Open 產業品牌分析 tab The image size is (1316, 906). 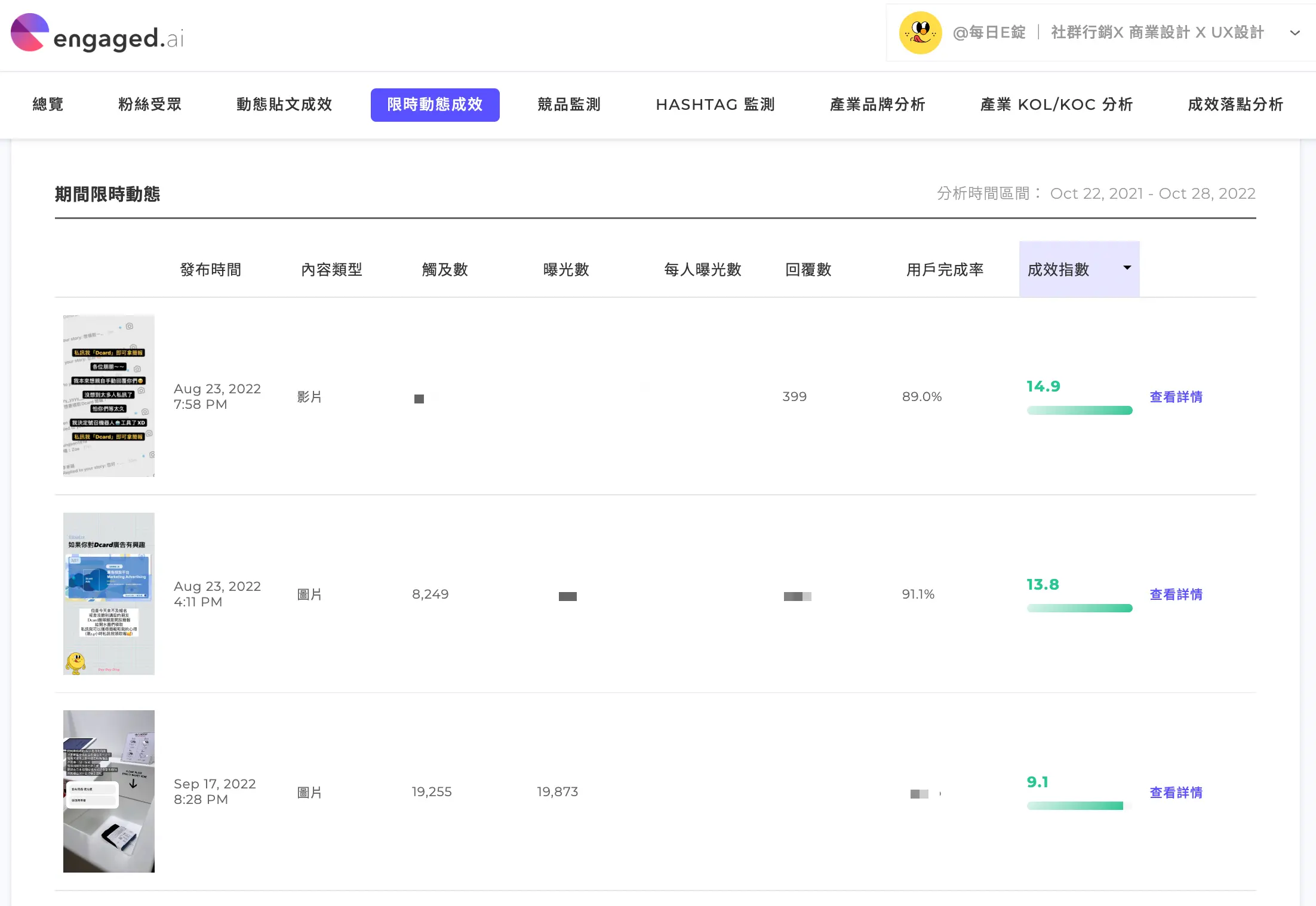878,104
